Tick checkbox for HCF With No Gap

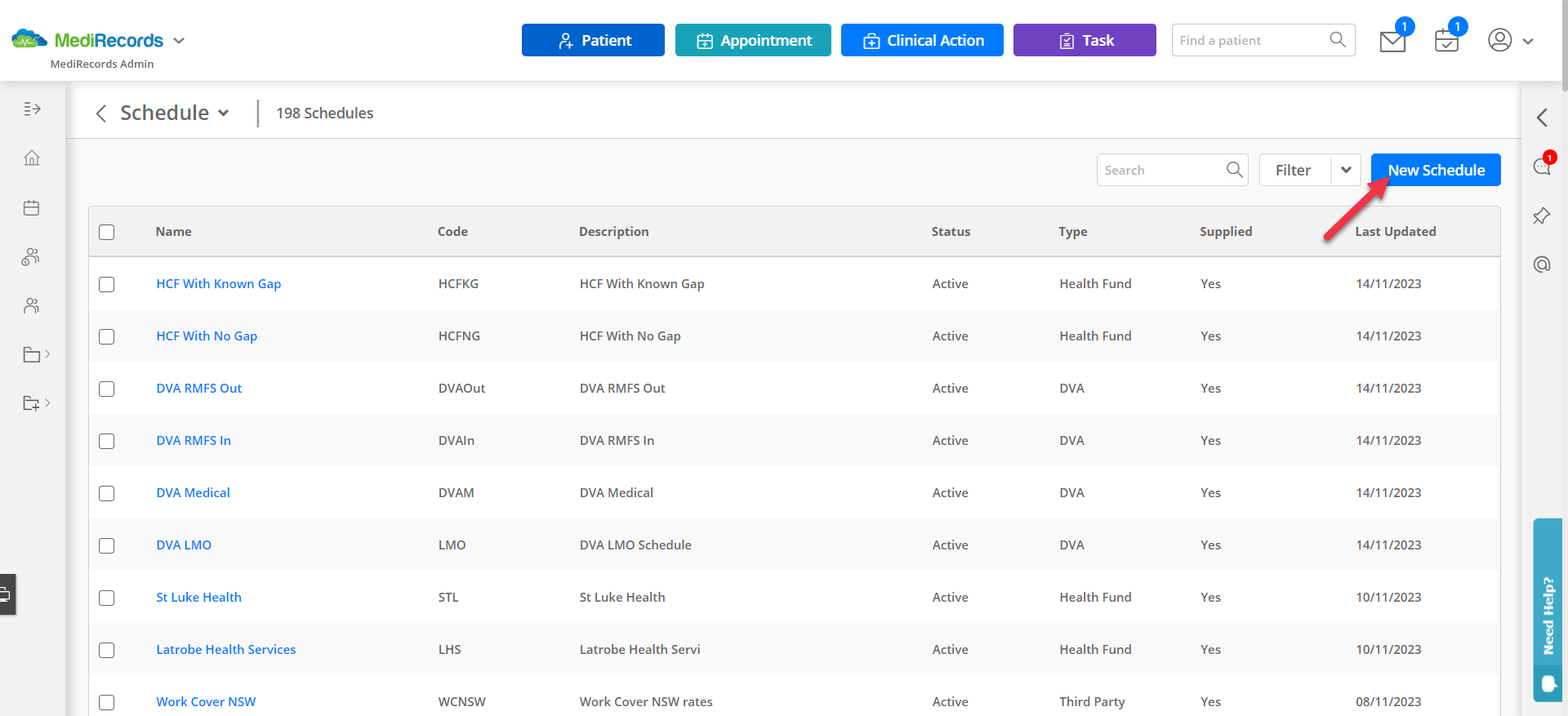point(107,336)
